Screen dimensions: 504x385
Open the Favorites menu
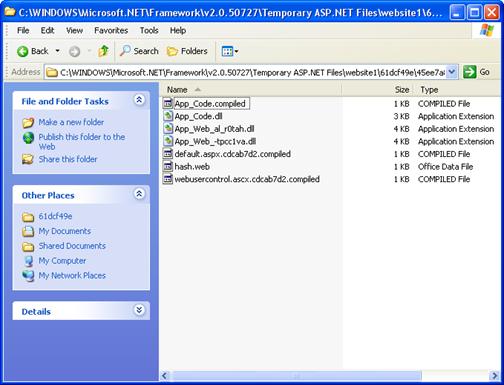pyautogui.click(x=111, y=31)
